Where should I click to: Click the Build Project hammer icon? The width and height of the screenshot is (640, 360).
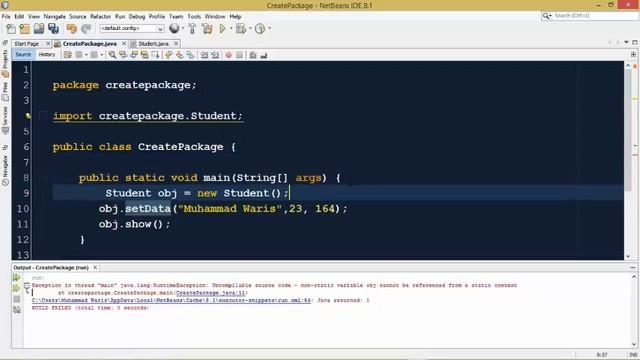tap(192, 29)
